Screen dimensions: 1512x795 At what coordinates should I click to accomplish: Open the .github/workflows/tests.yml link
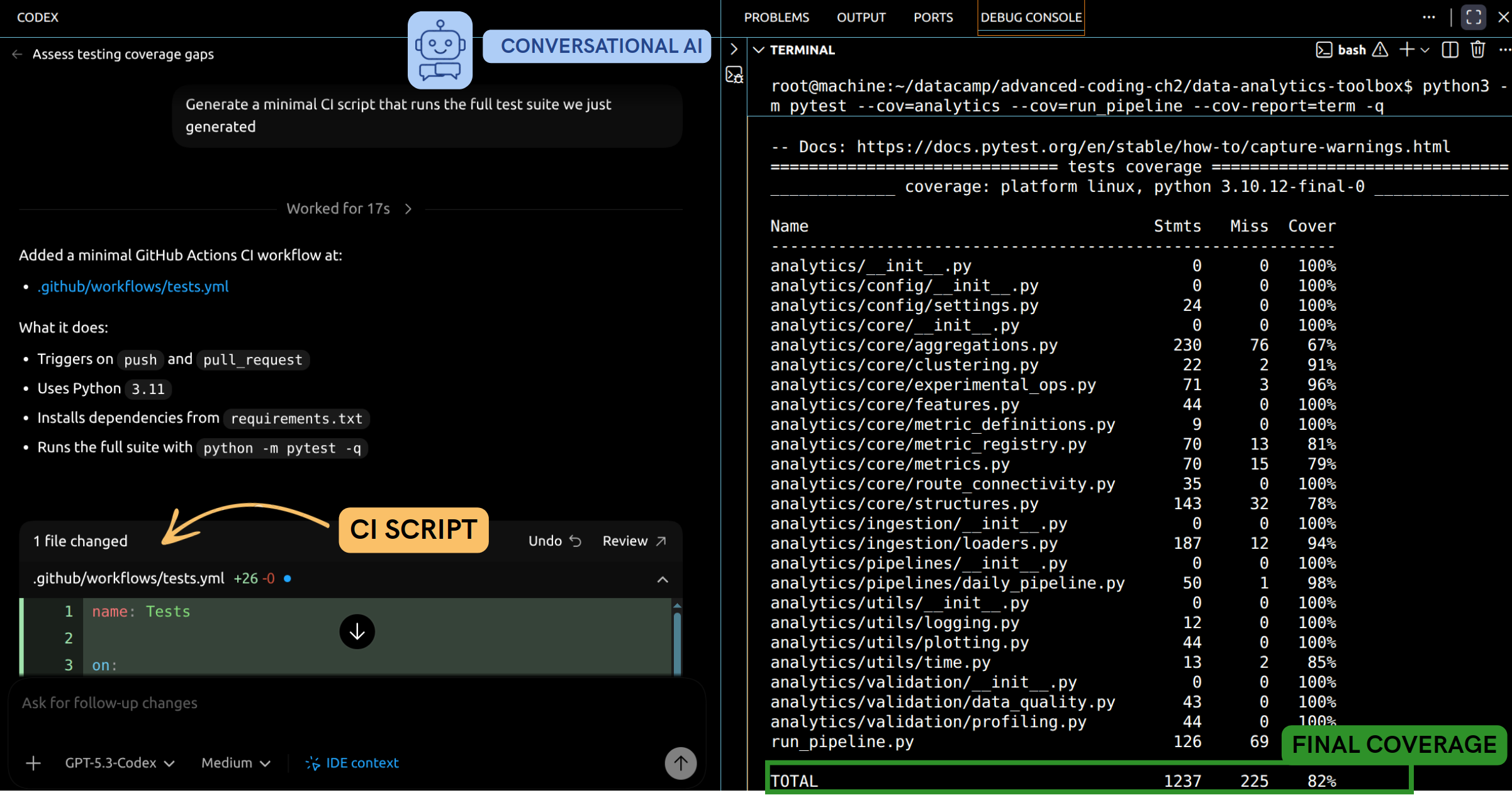pos(133,287)
